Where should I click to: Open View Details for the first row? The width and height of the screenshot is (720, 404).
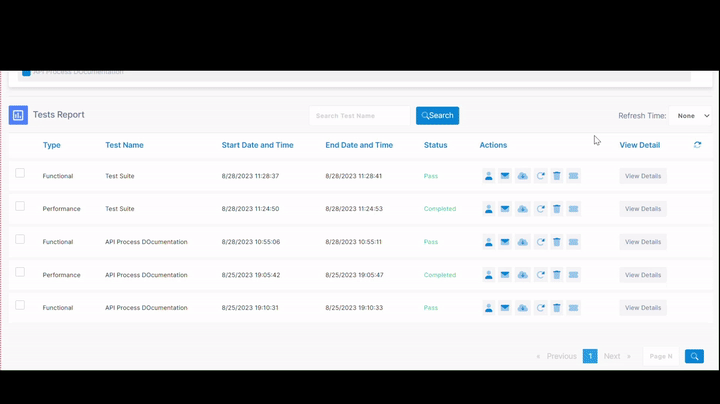click(642, 176)
